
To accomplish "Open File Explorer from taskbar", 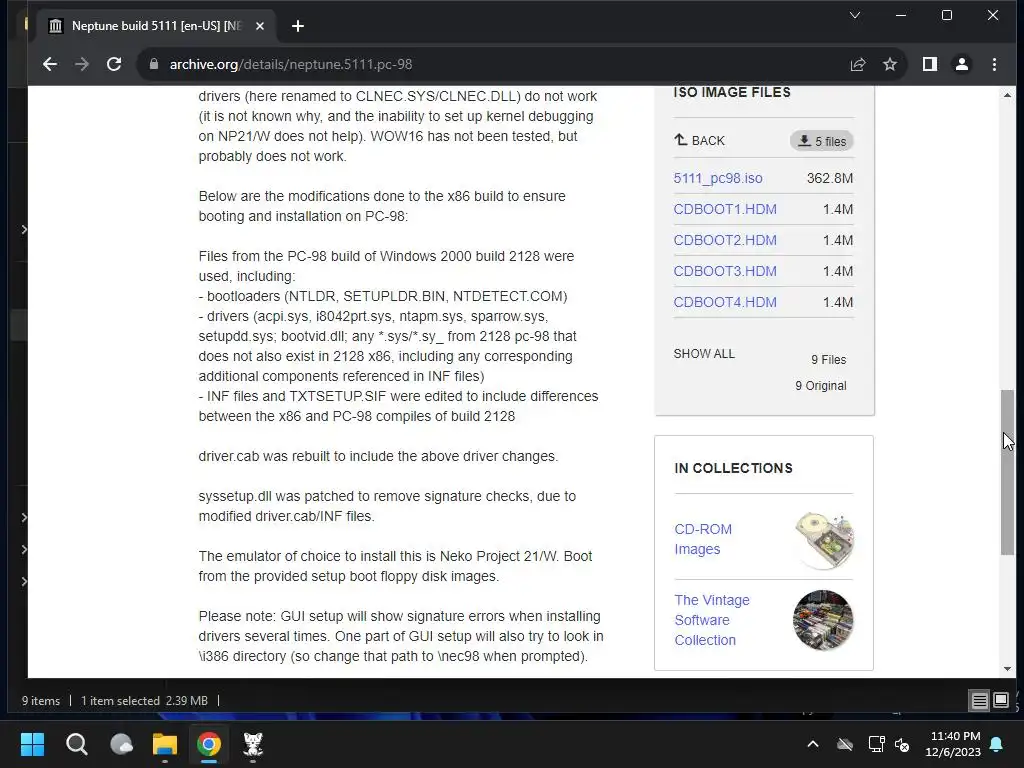I will coord(165,744).
